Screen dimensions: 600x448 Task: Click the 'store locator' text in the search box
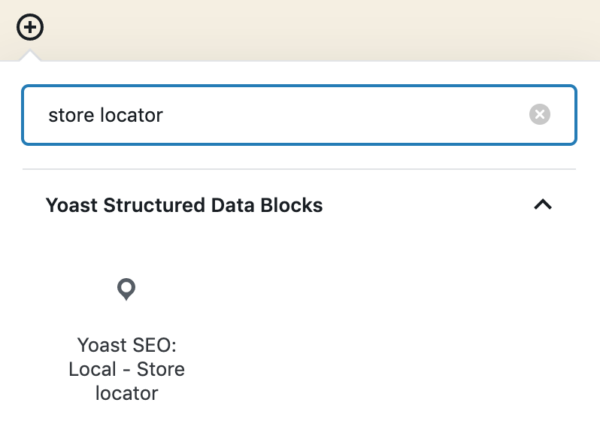[x=106, y=115]
